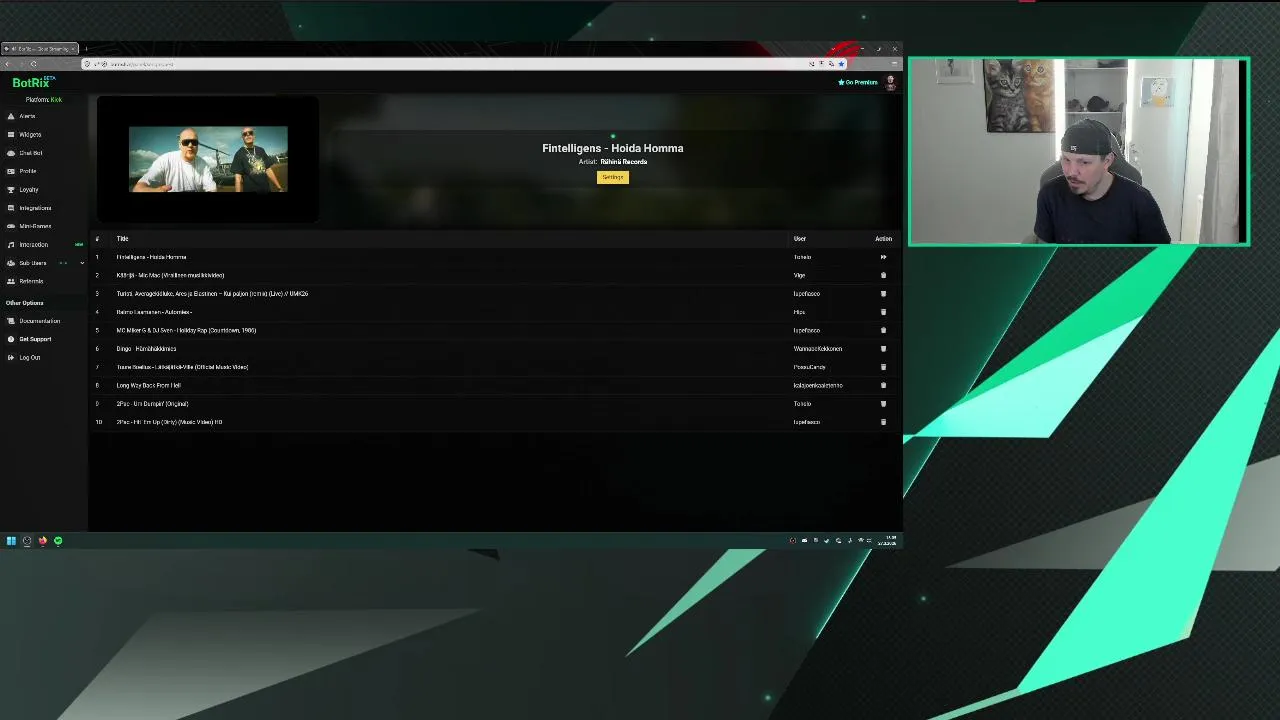Open the Windows Start menu
1280x720 pixels.
[11, 541]
